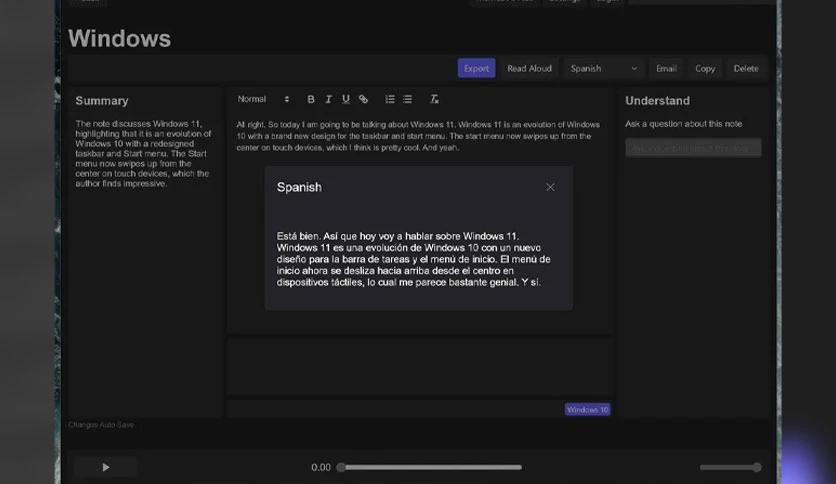
Task: Toggle bold formatting in the editor
Action: (311, 99)
